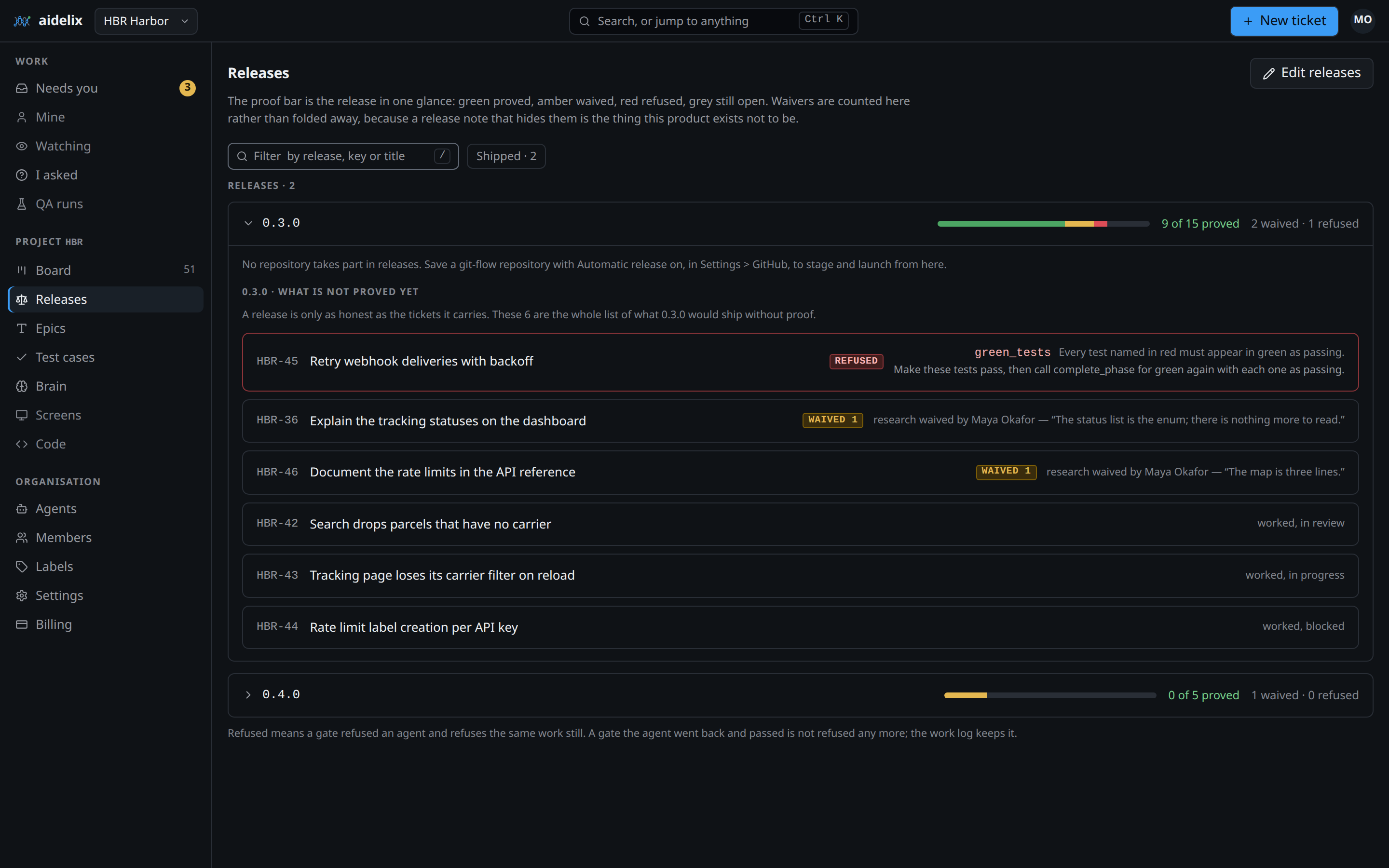Image resolution: width=1389 pixels, height=868 pixels.
Task: Open the Screens monitor icon
Action: pyautogui.click(x=22, y=415)
